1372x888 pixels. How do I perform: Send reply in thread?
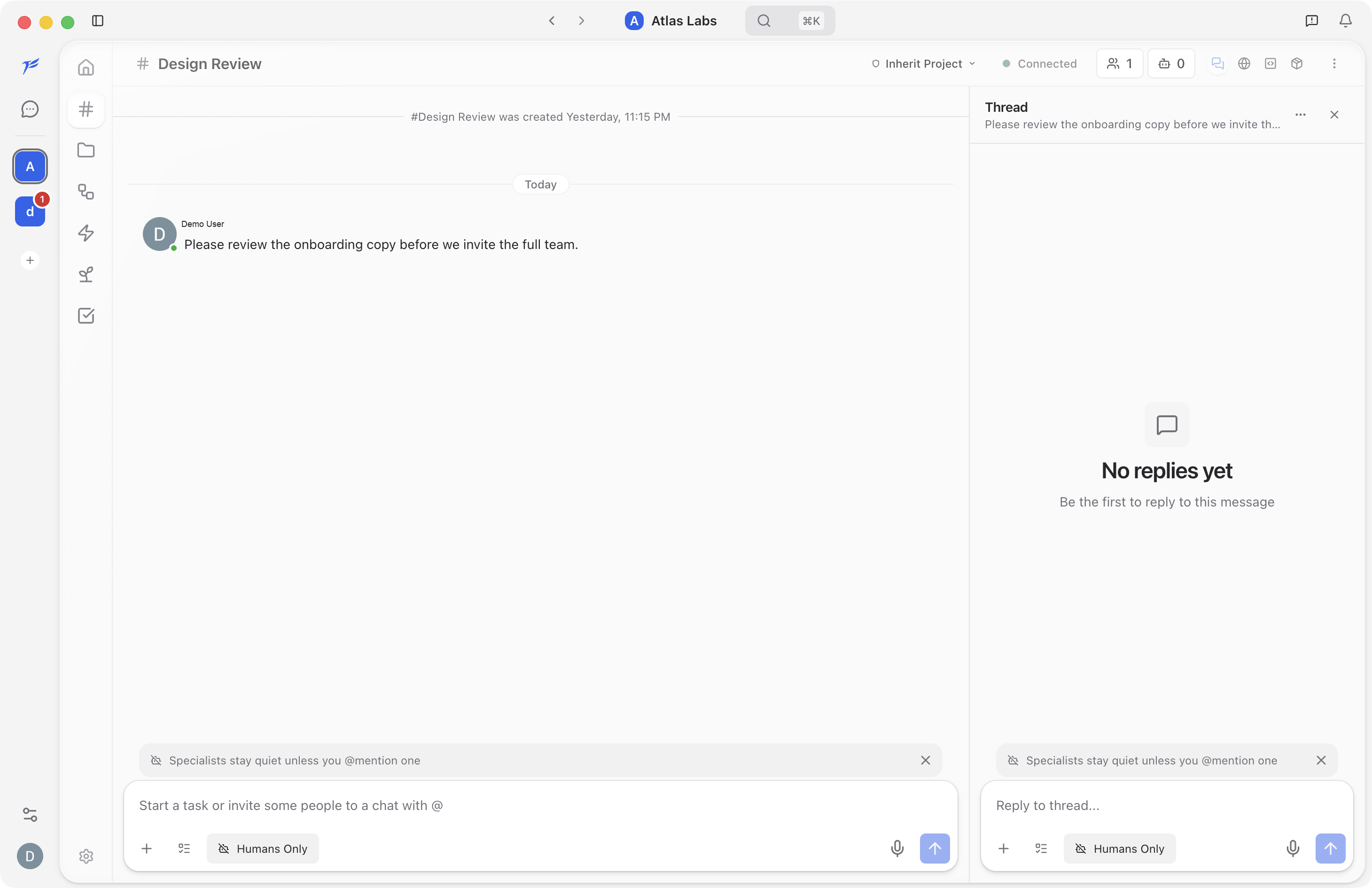coord(1330,849)
